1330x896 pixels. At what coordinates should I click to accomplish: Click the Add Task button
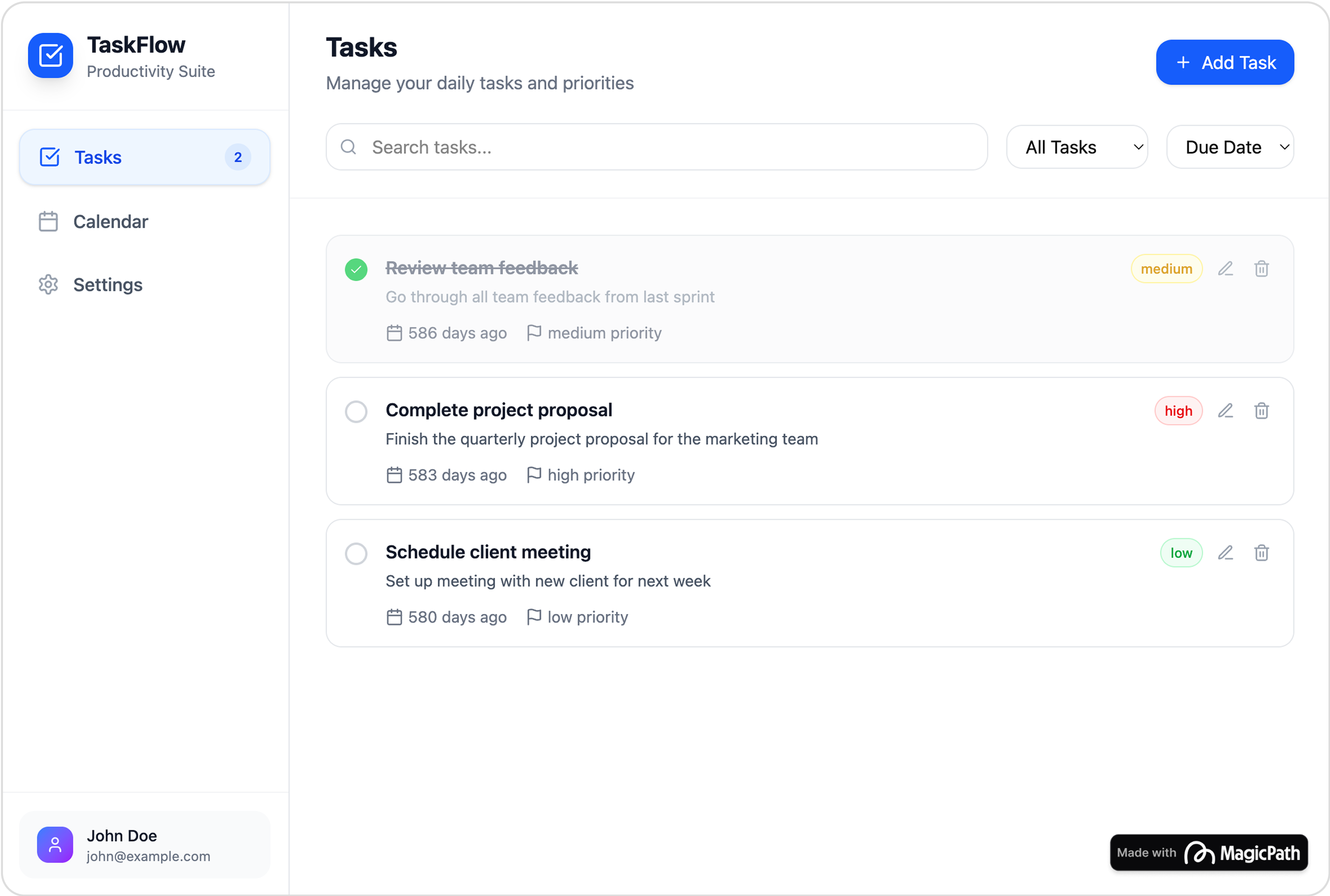tap(1224, 62)
